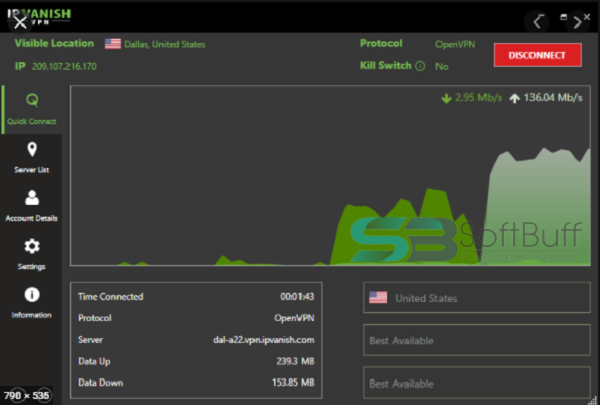Click the Kill Switch label
This screenshot has height=405, width=600.
(x=386, y=65)
